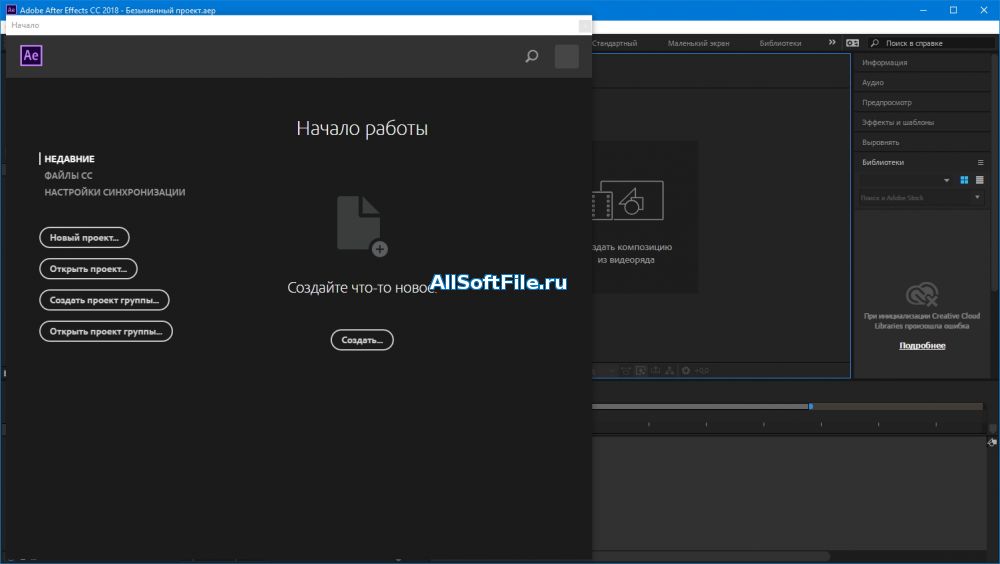Click the workspace sync settings icon

(x=852, y=43)
